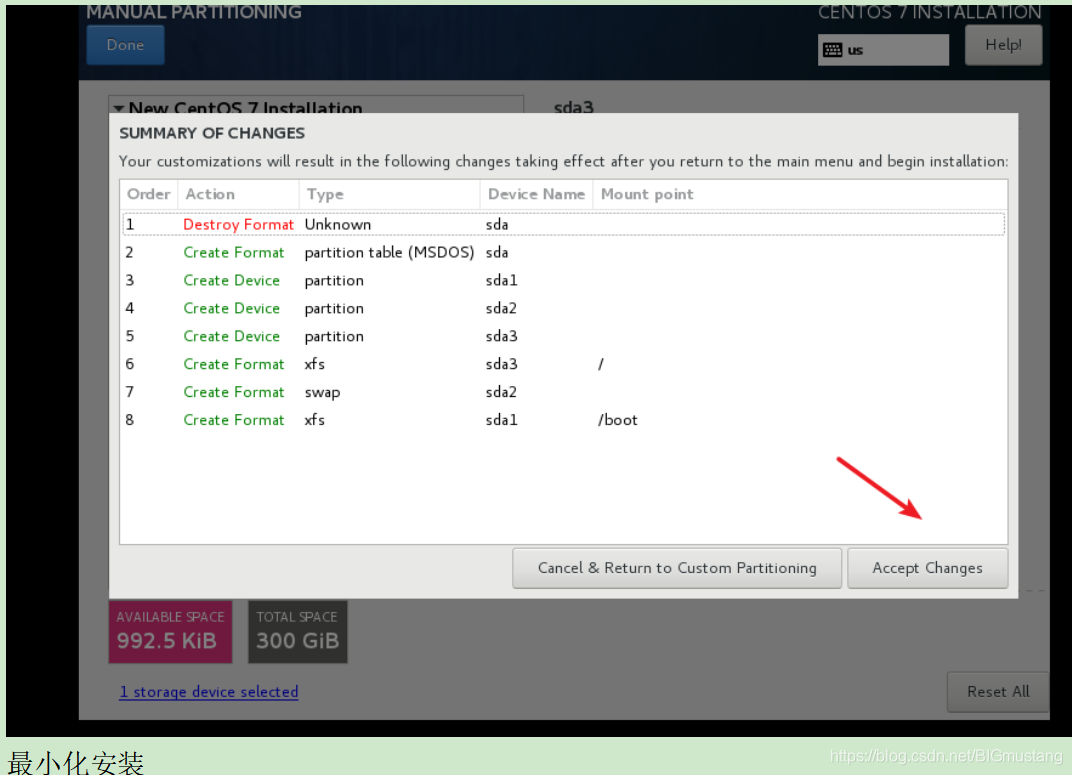Image resolution: width=1072 pixels, height=775 pixels.
Task: Click row 8 device name sda1
Action: pos(501,420)
